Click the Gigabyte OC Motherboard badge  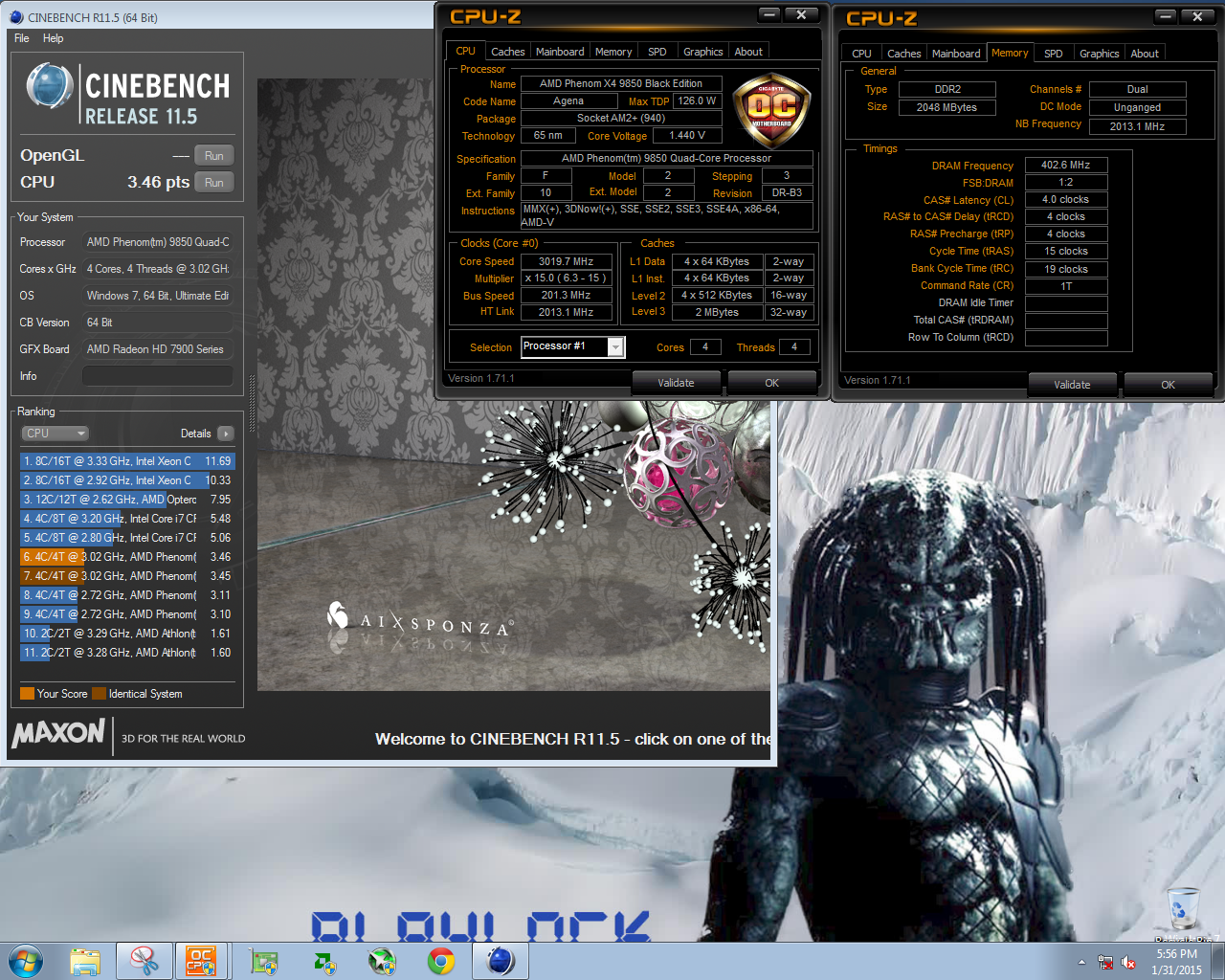tap(771, 112)
